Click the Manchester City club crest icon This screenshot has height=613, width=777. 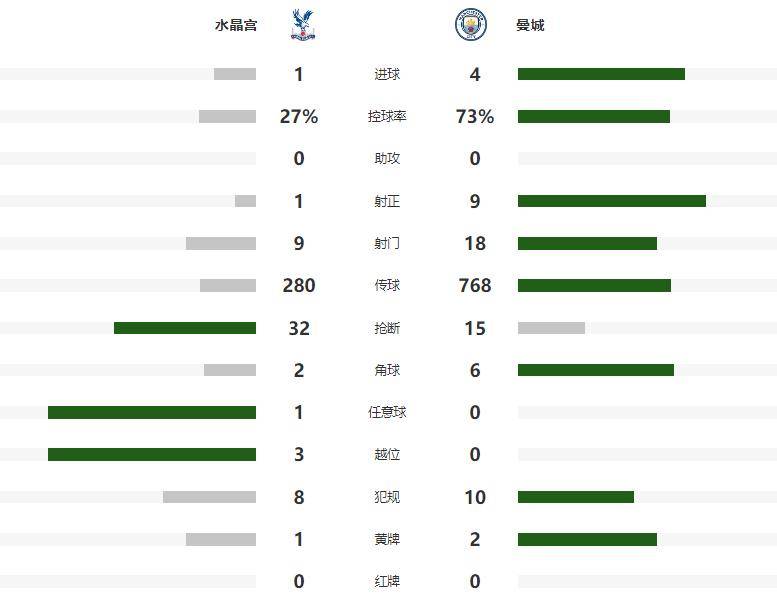(471, 24)
